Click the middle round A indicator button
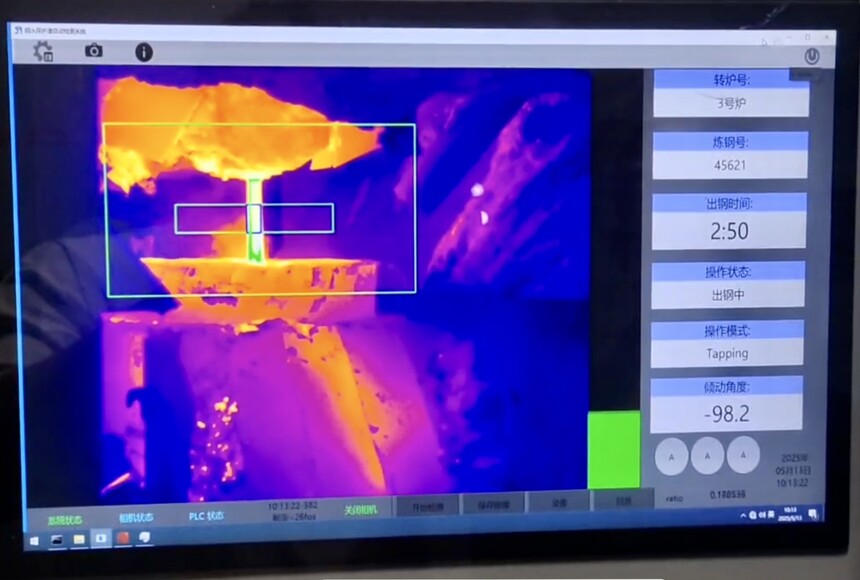The height and width of the screenshot is (580, 860). point(708,455)
